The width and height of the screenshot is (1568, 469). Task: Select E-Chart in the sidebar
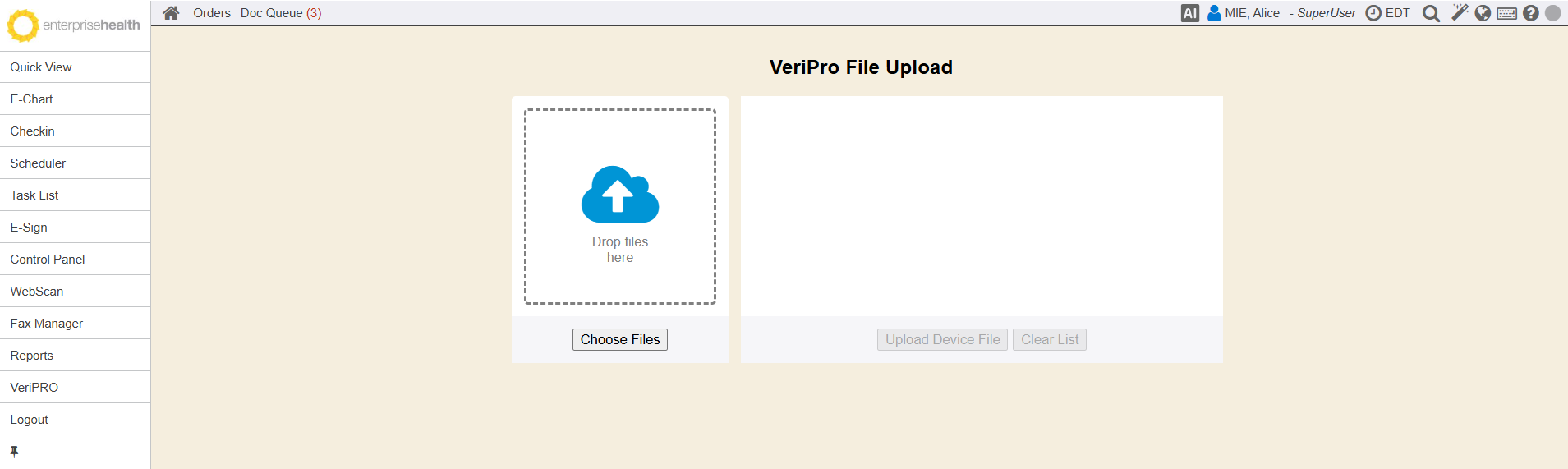pyautogui.click(x=32, y=99)
